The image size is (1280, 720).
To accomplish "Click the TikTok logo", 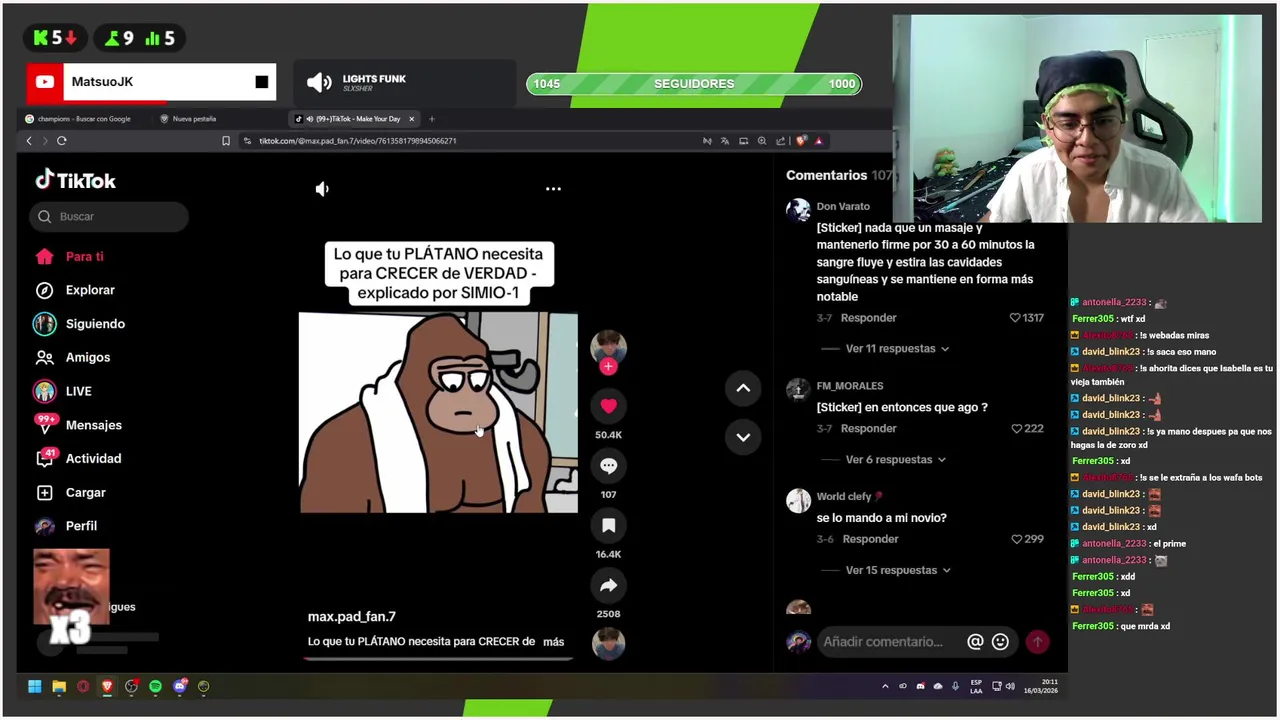I will tap(76, 180).
